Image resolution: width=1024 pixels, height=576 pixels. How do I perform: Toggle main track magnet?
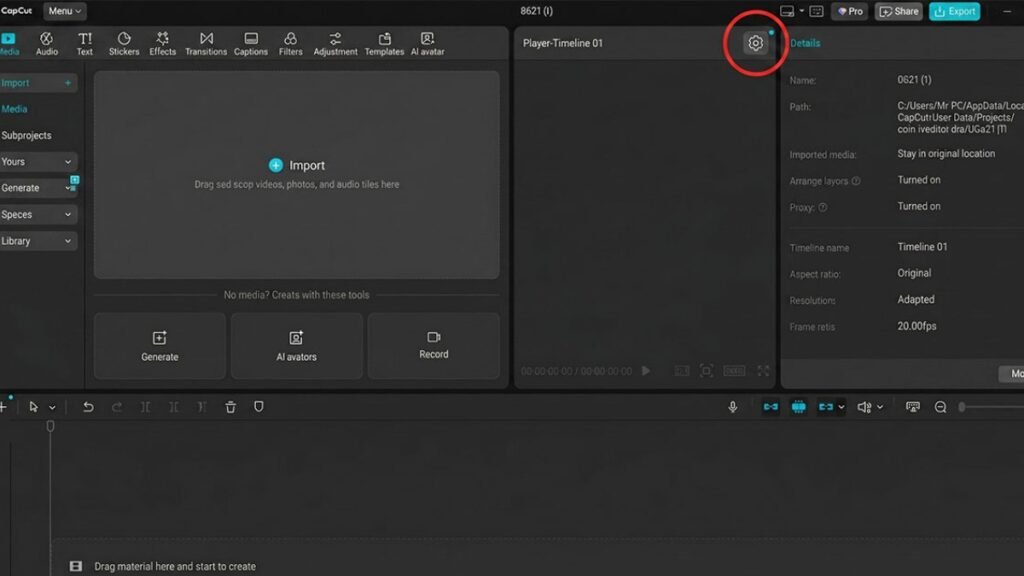click(x=771, y=407)
